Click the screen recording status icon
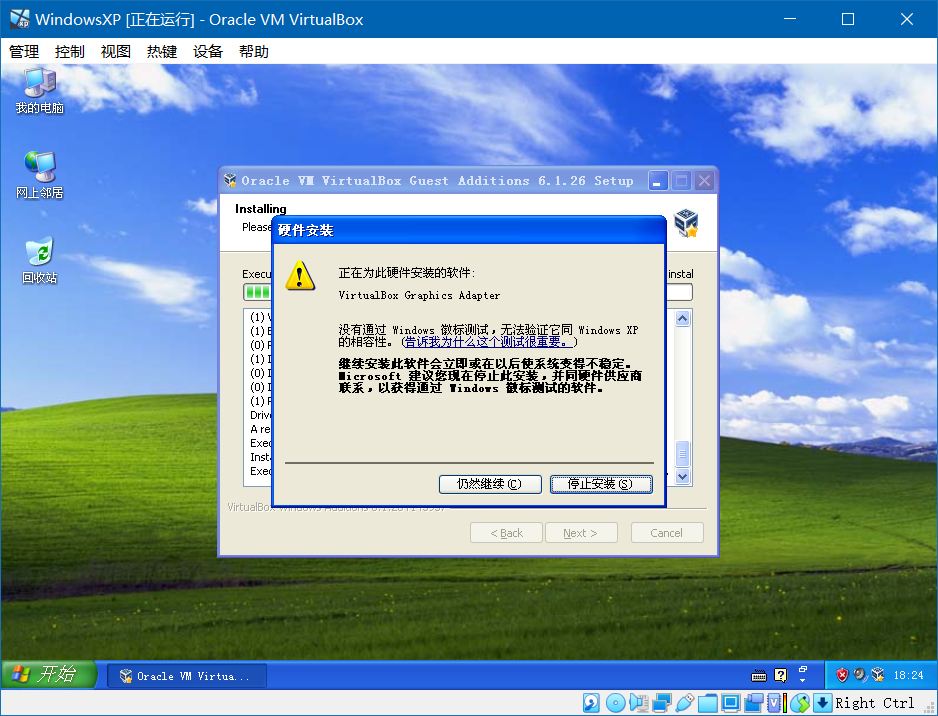This screenshot has width=938, height=716. click(x=754, y=703)
